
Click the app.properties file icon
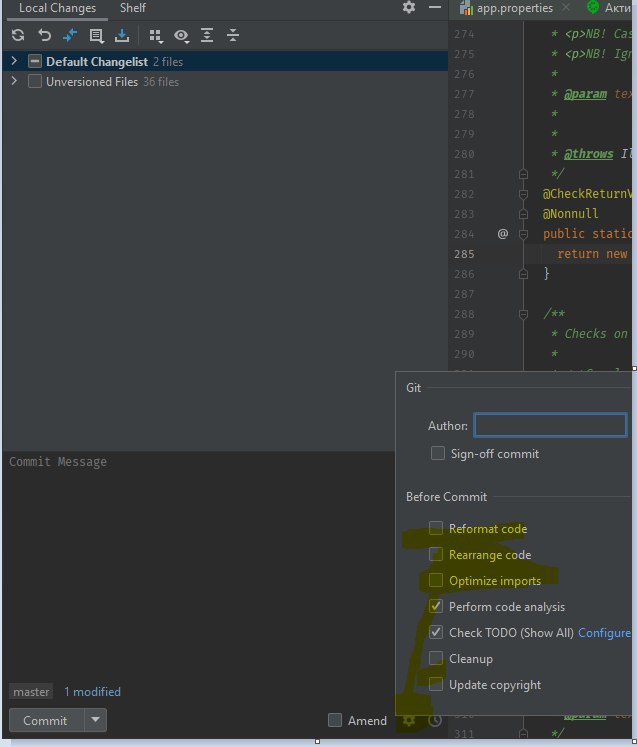pos(466,8)
